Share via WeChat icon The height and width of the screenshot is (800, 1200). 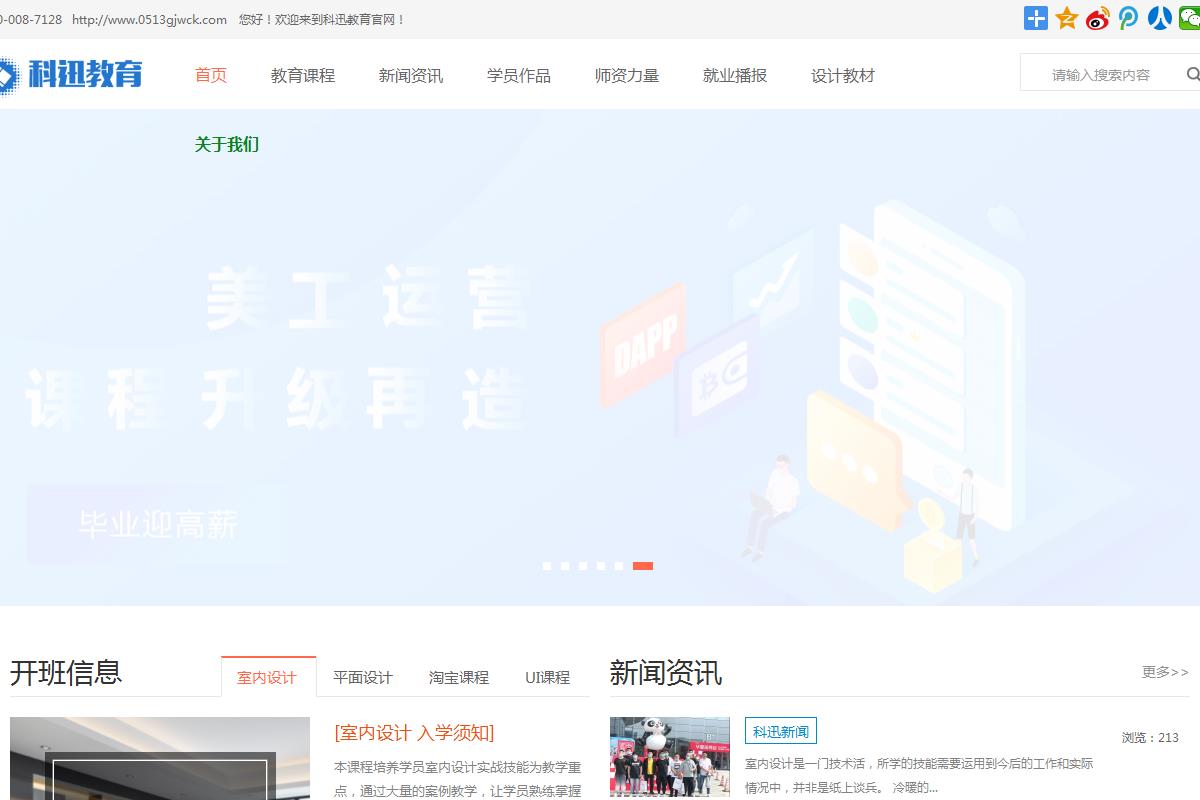coord(1190,18)
